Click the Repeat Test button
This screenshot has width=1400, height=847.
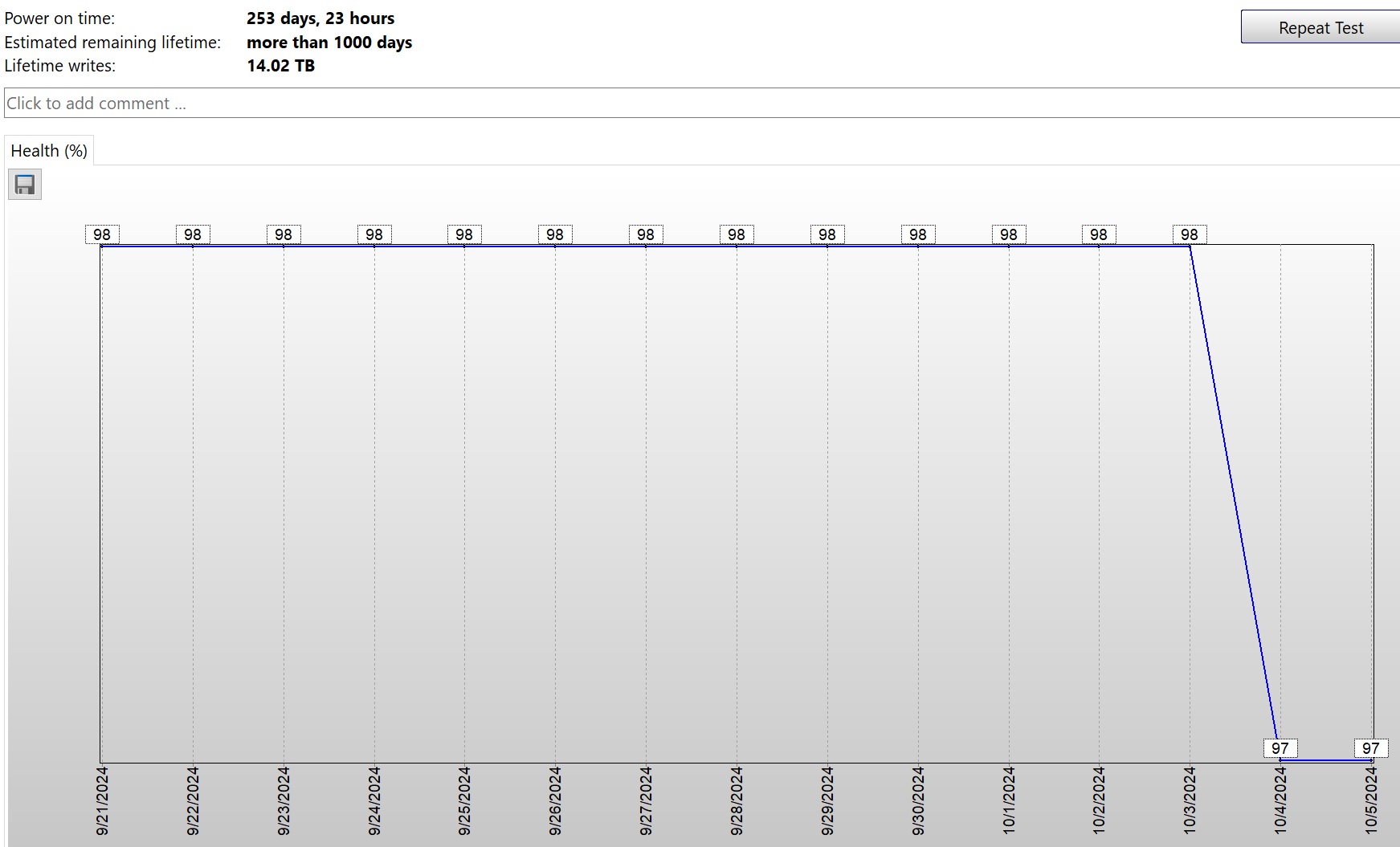tap(1320, 27)
